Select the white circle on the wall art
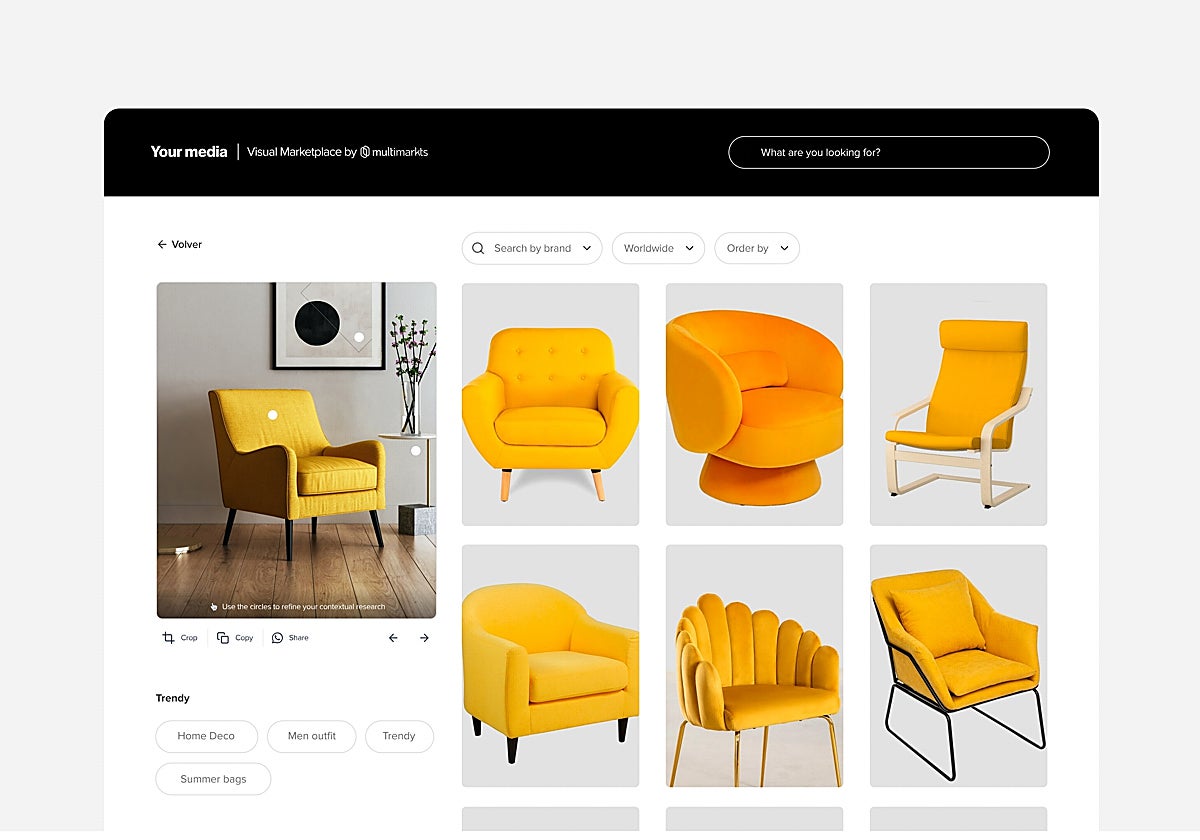 tap(359, 337)
